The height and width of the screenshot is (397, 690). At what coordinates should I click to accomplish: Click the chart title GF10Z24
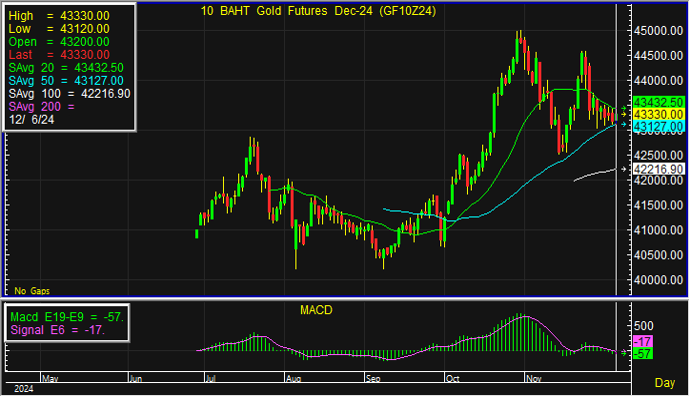318,11
